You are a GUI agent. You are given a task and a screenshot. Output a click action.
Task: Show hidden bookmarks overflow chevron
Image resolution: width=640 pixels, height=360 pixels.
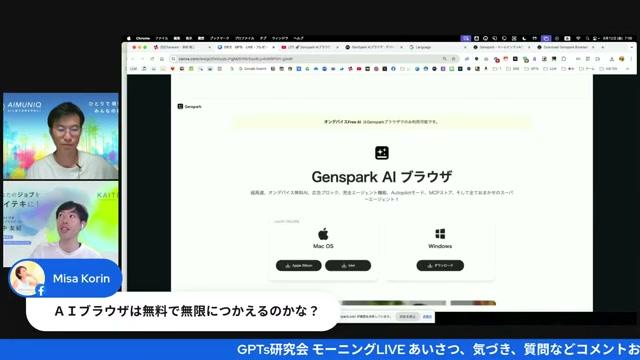(628, 69)
